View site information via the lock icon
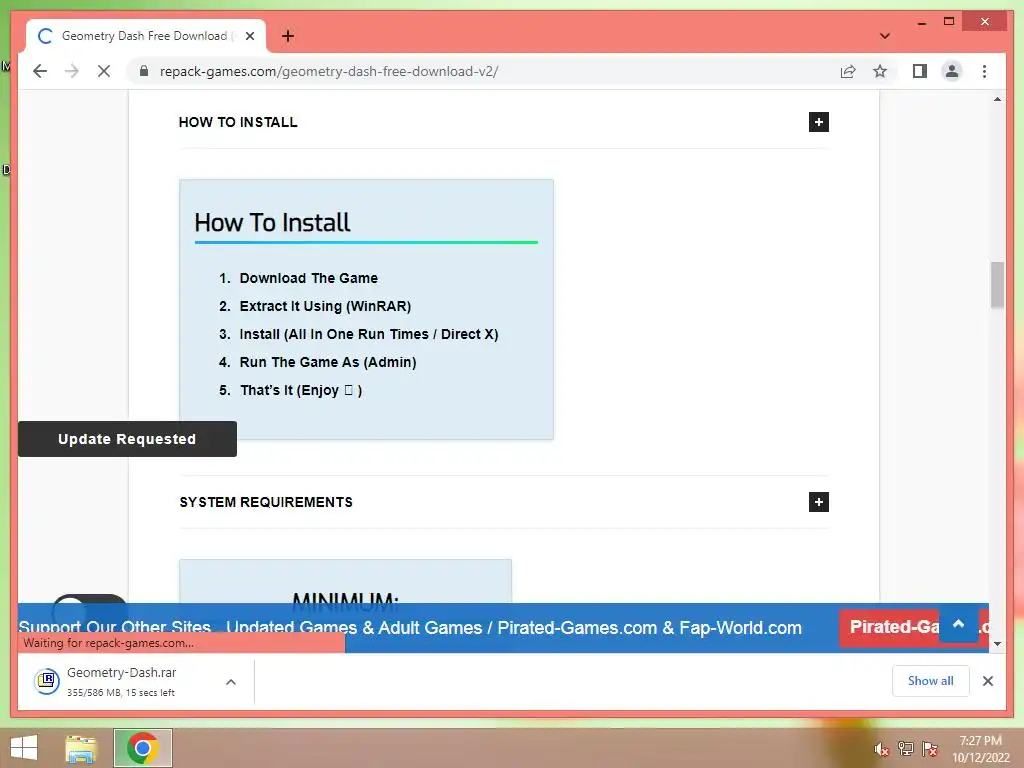The width and height of the screenshot is (1024, 768). 144,71
